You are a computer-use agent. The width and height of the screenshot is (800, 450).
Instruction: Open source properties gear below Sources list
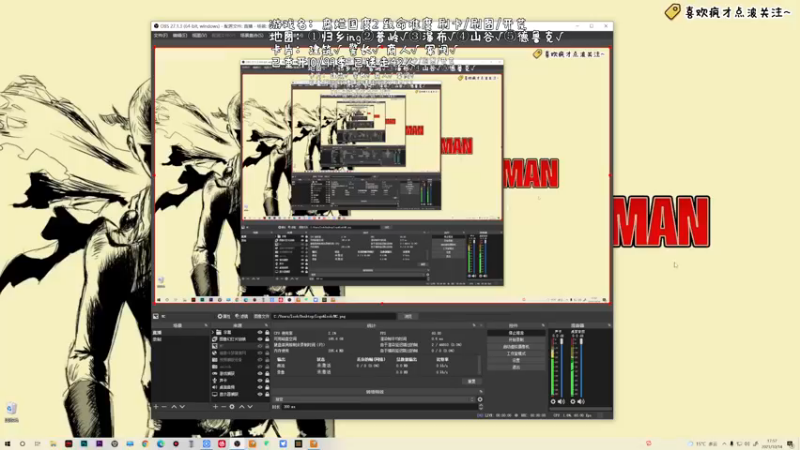tap(232, 407)
